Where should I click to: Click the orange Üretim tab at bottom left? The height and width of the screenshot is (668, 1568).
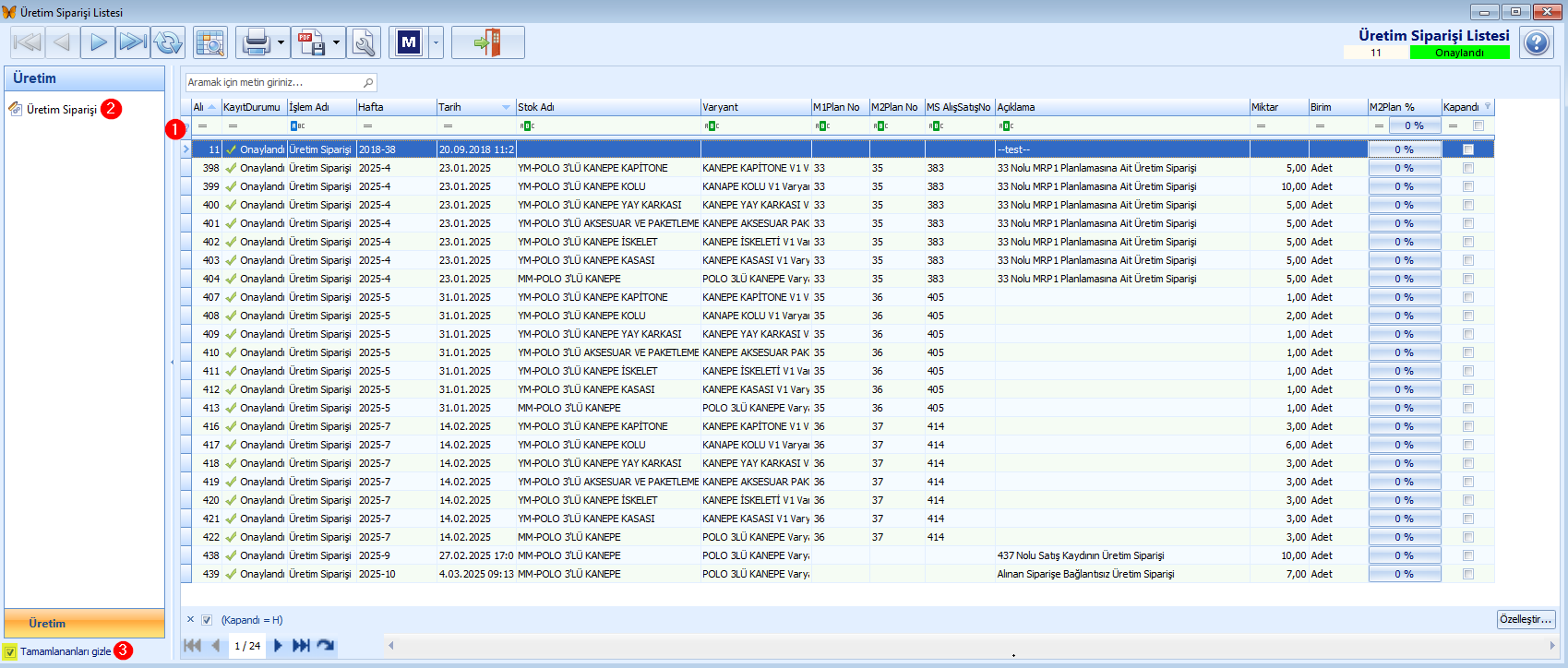click(84, 623)
